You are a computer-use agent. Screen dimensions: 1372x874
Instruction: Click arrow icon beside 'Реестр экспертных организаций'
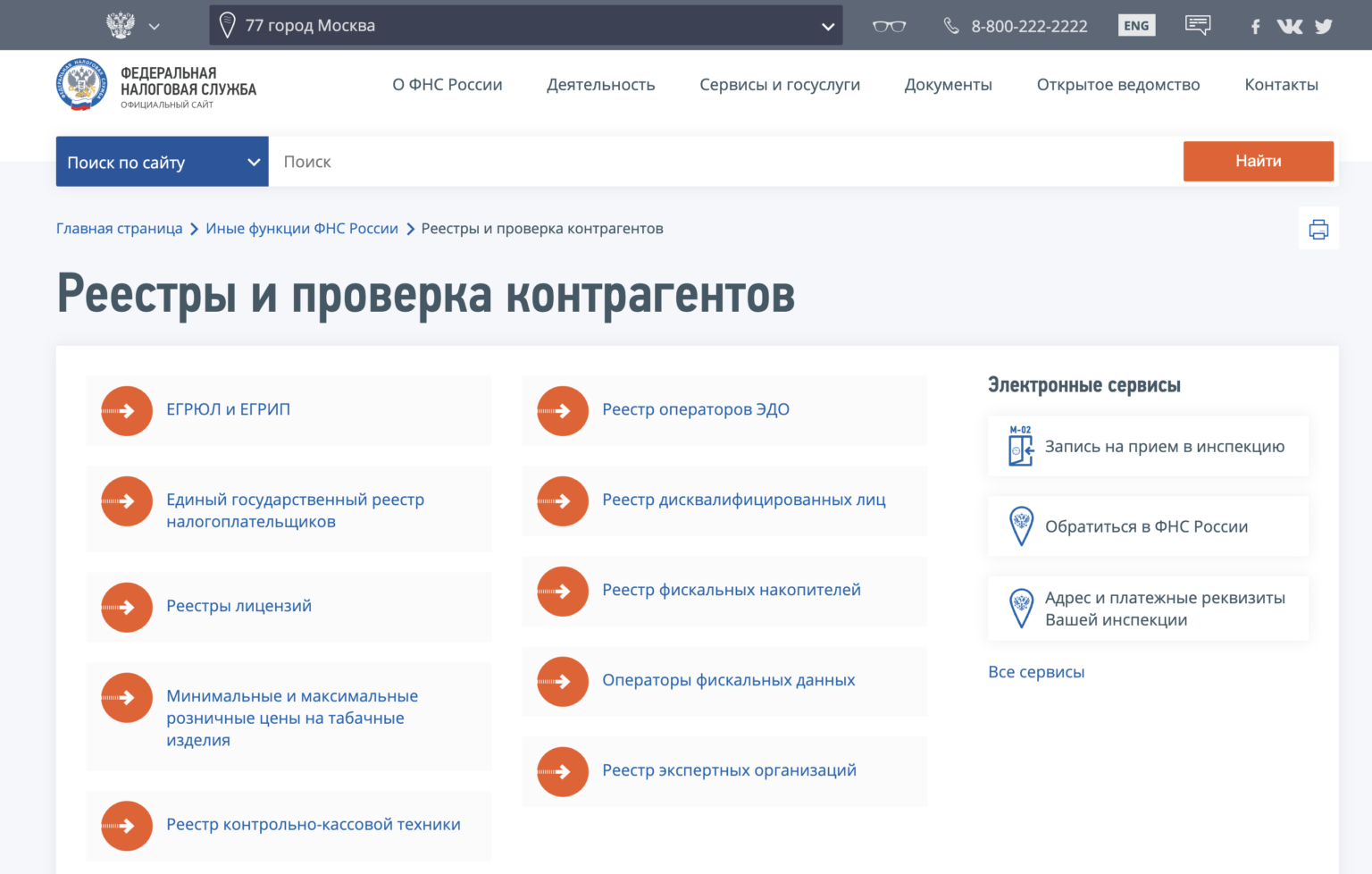coord(563,772)
